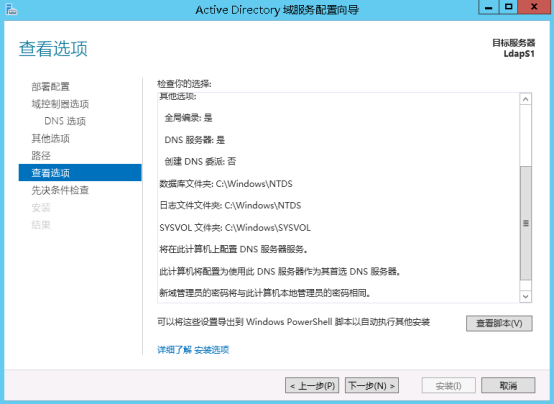Image resolution: width=554 pixels, height=404 pixels.
Task: Jump to 先决条件检查 step
Action: [x=60, y=190]
